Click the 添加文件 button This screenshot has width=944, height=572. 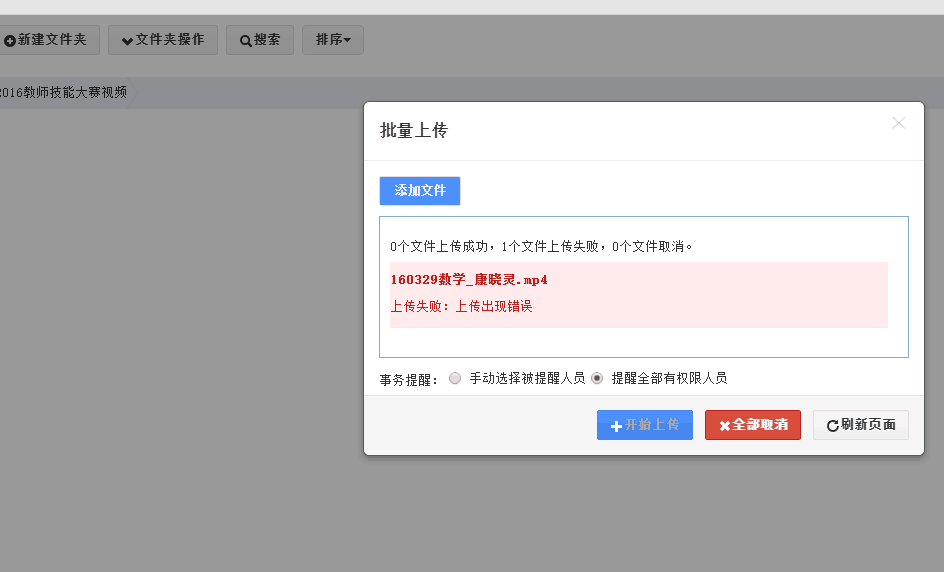point(420,191)
